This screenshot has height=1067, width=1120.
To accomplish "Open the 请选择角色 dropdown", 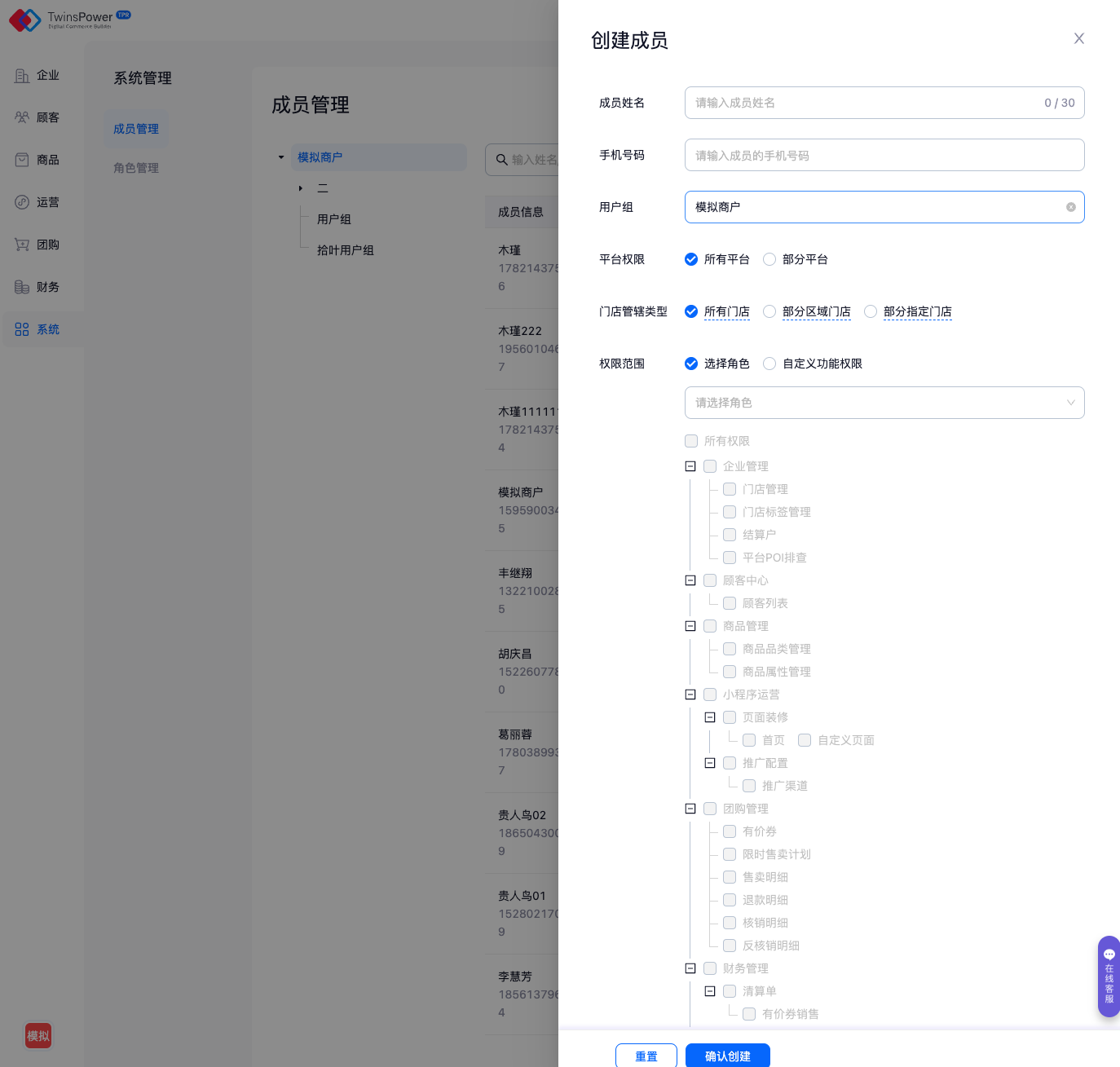I will (884, 403).
